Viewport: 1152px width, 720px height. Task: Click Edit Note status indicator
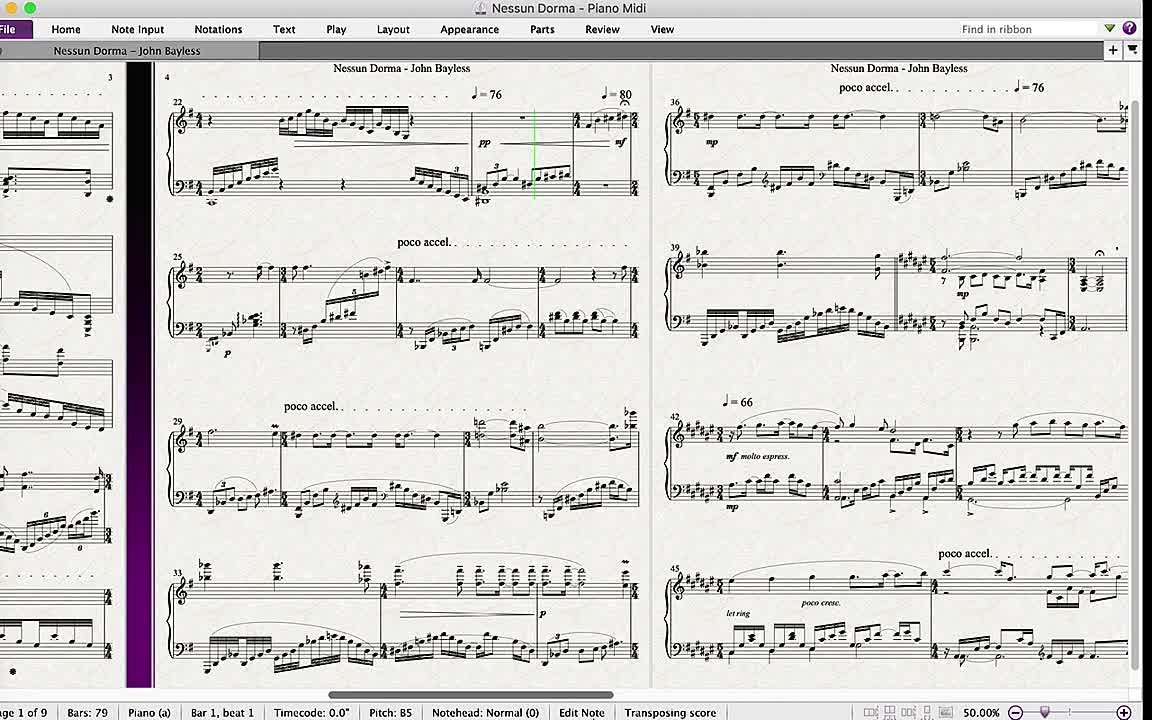pos(581,713)
